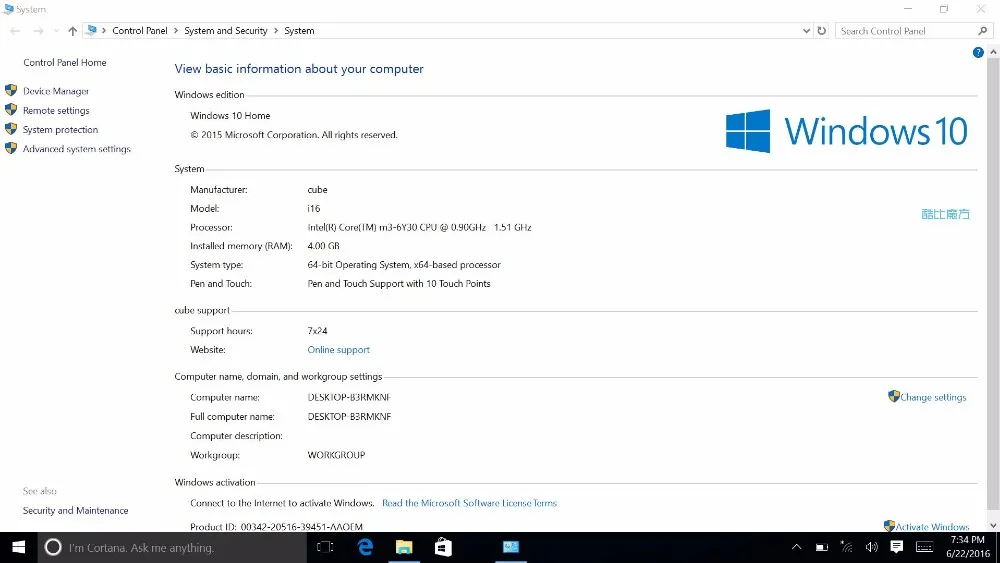The image size is (1000, 563).
Task: Click the Forward navigation arrow
Action: click(x=39, y=31)
